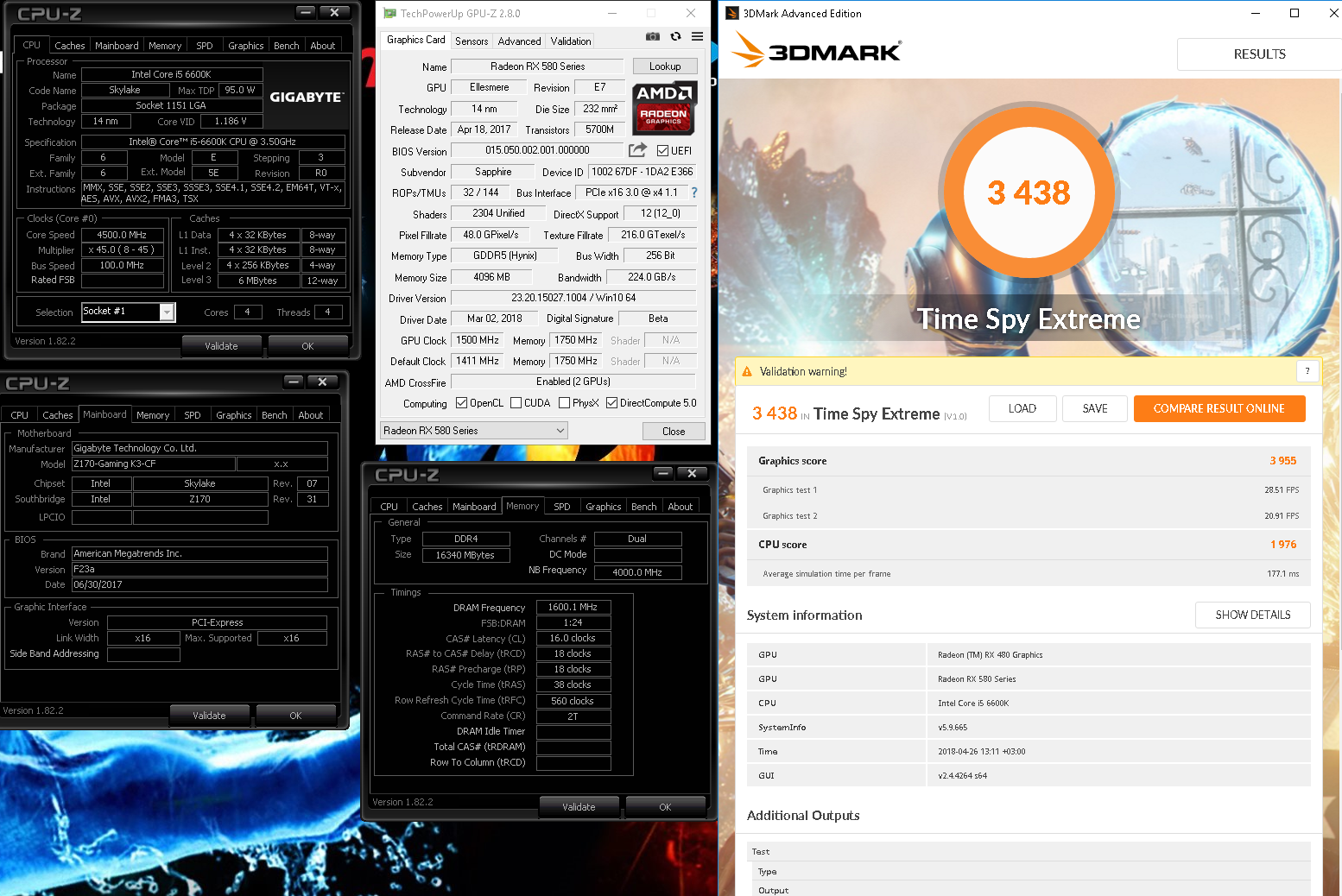Switch to GPU-Z Sensors tab
The height and width of the screenshot is (896, 1342).
[x=472, y=41]
